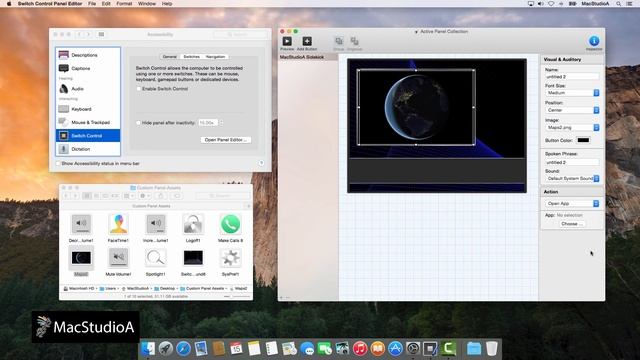Open the Help menu
This screenshot has width=640, height=360.
pos(167,4)
